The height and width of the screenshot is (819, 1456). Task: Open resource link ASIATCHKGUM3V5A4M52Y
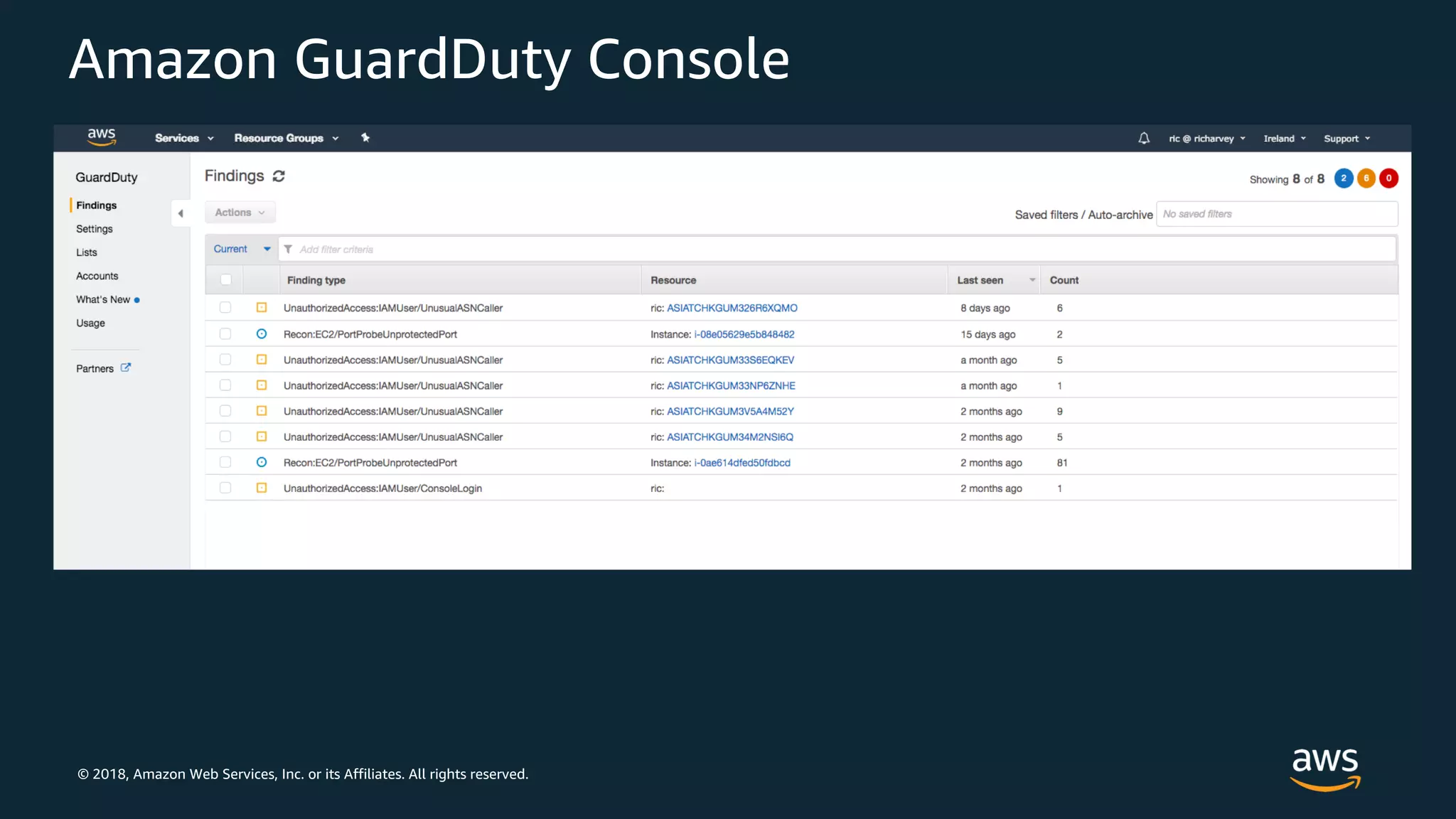pyautogui.click(x=731, y=411)
